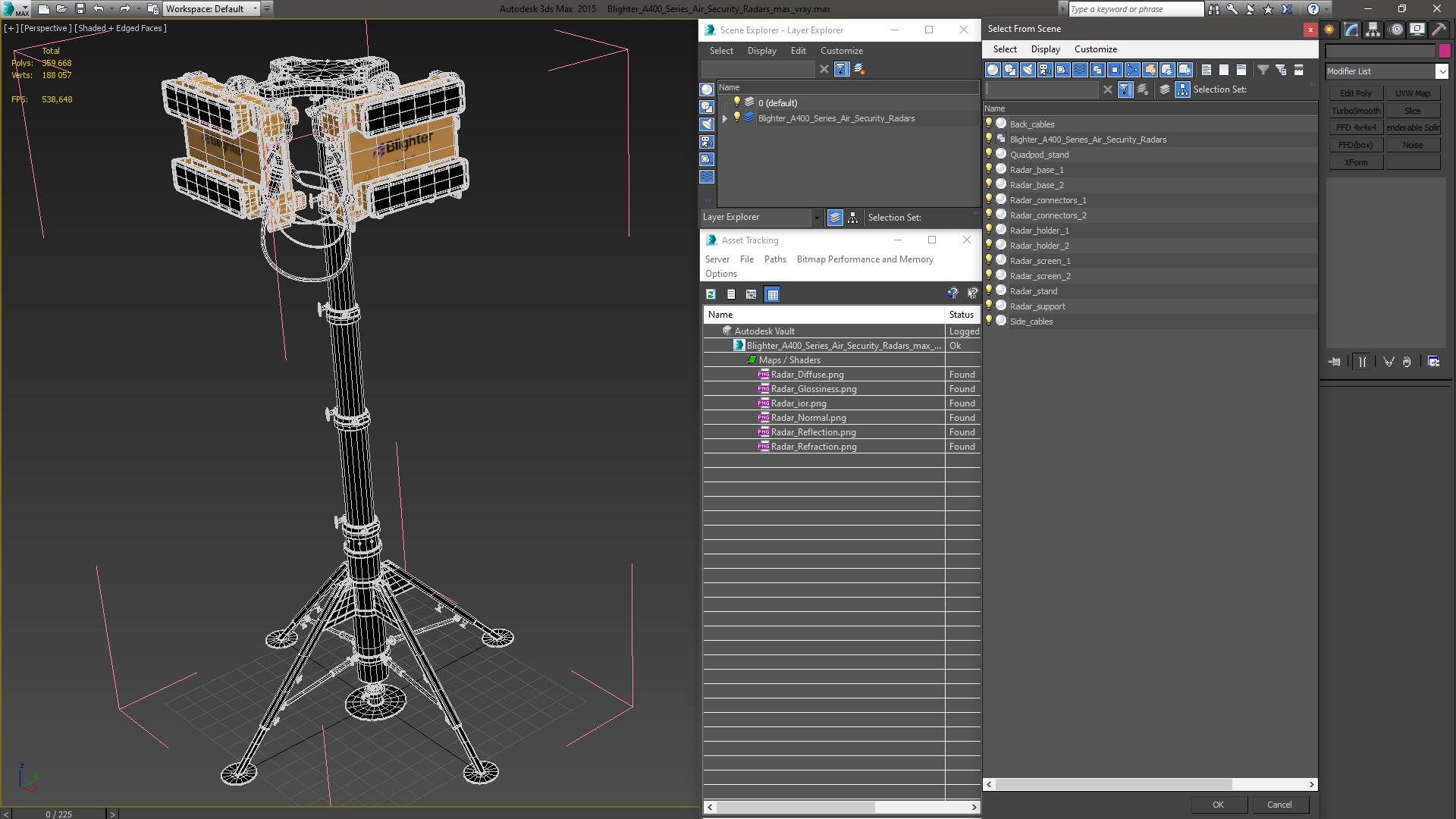1456x819 pixels.
Task: Click Sort by Hierarchy icon in Scene Explorer
Action: coord(853,218)
